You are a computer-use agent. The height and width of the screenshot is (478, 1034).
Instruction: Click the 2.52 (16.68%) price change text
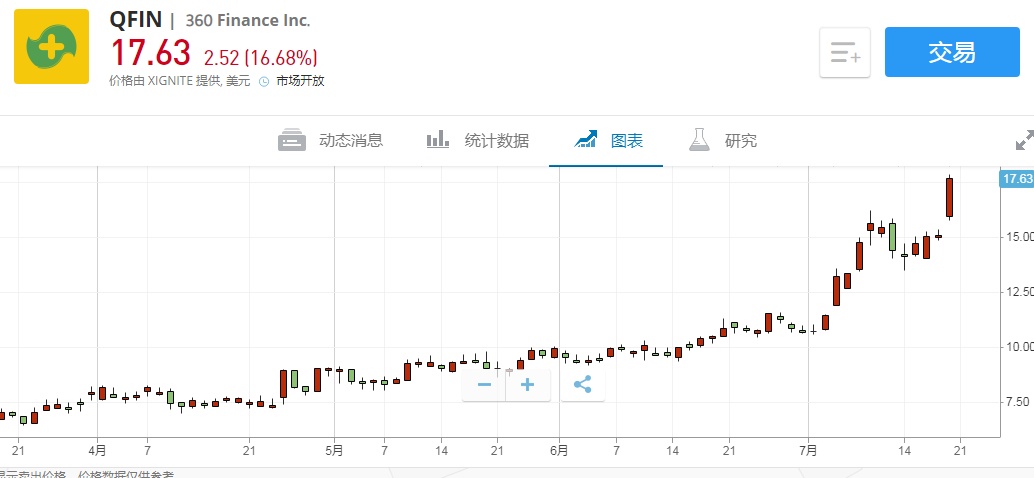(261, 56)
